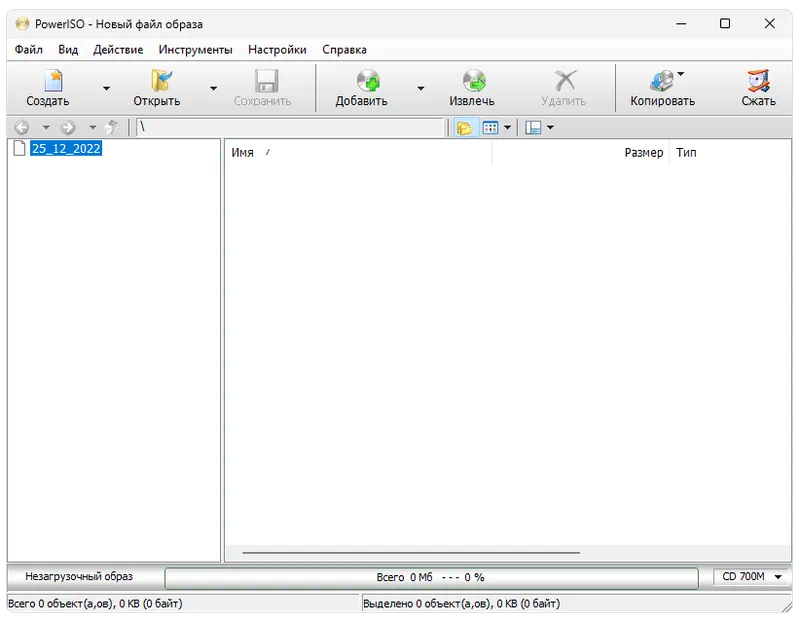Open the back history dropdown arrow
Image resolution: width=800 pixels, height=622 pixels.
pyautogui.click(x=46, y=127)
